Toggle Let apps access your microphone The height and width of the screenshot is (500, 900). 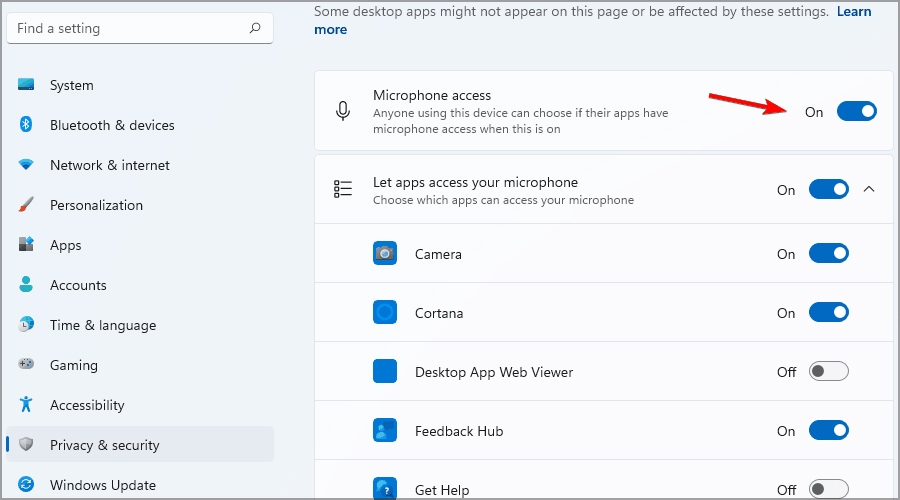(829, 189)
